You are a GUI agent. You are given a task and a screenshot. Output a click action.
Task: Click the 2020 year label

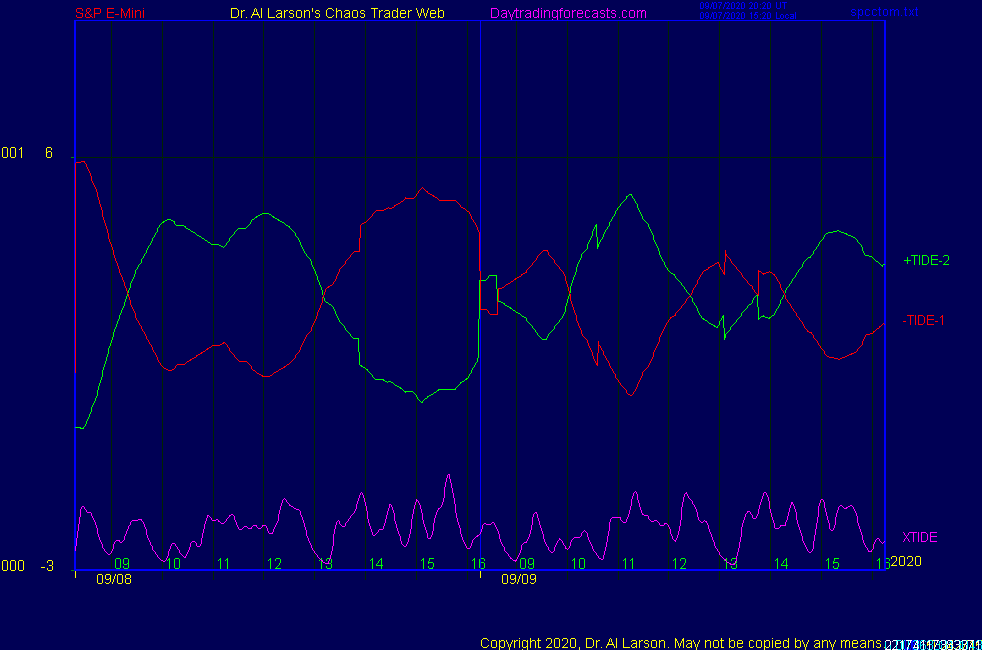[905, 561]
